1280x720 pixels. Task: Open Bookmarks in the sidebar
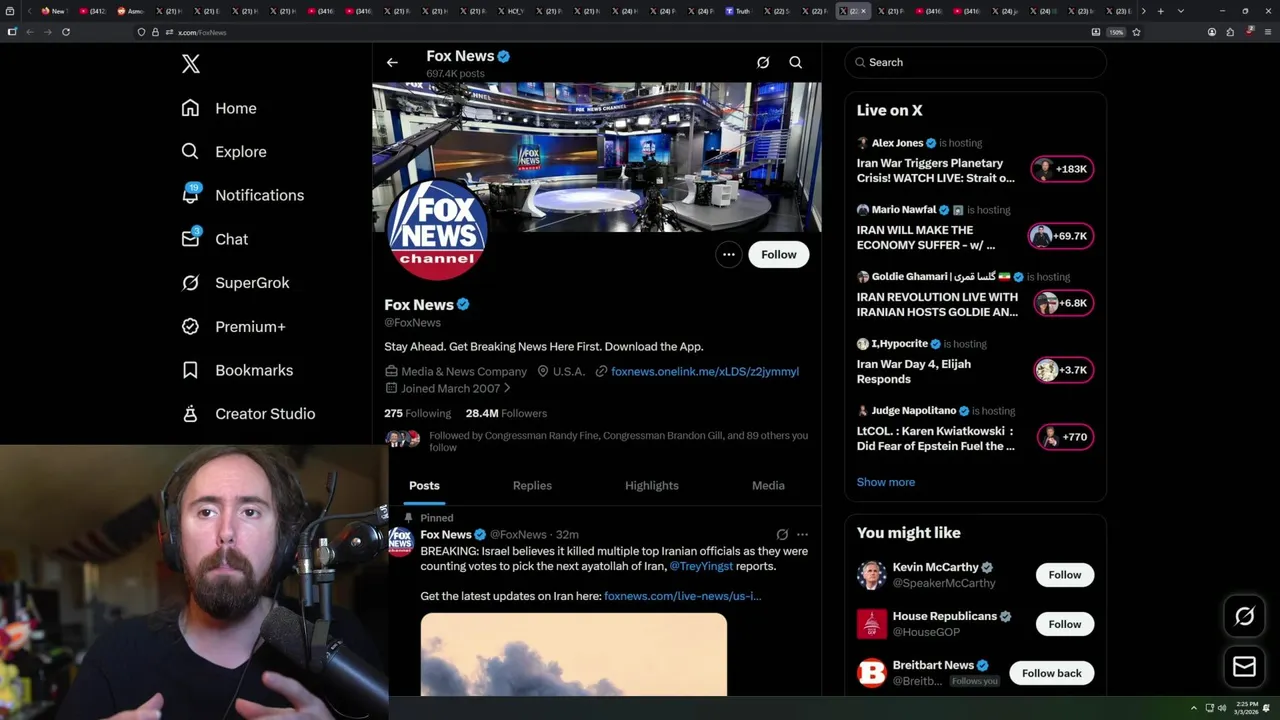(237, 370)
